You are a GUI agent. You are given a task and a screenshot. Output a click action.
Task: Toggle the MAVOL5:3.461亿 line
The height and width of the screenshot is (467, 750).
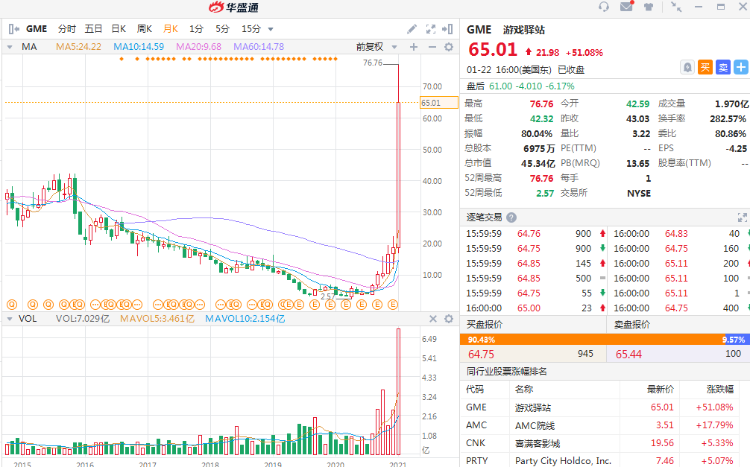[157, 319]
